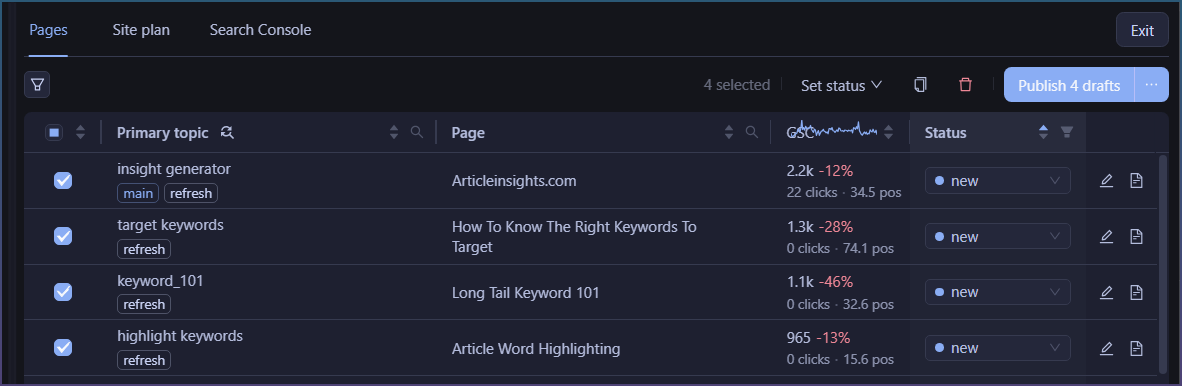Open the filter funnel icon button
Screen dimensions: 1182x386
[37, 84]
